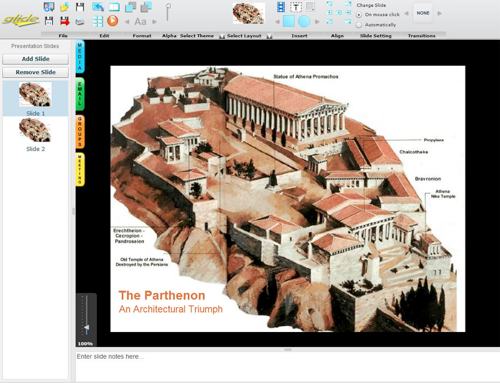Viewport: 500px width, 383px height.
Task: Open file using yellow folder icon
Action: point(65,7)
